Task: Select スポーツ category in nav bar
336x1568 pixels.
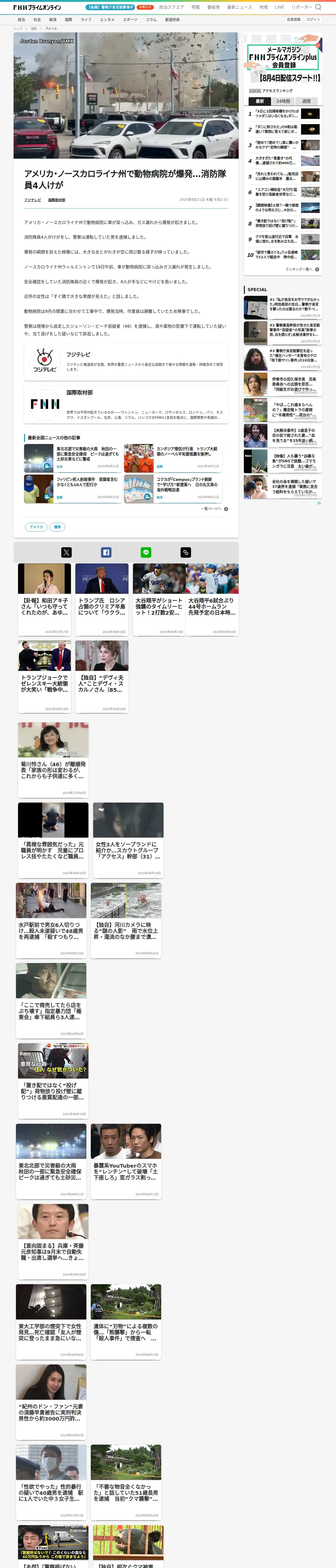Action: pos(130,20)
